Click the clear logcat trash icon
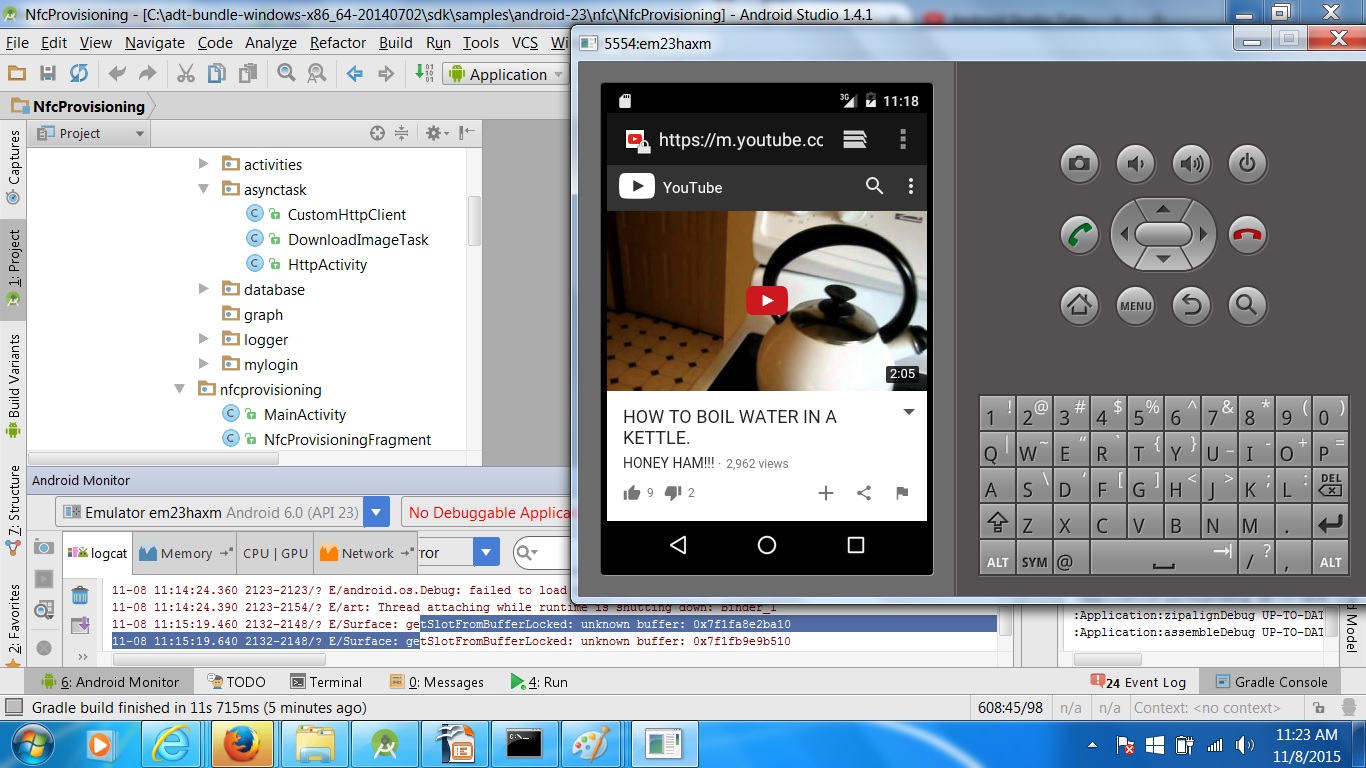 tap(80, 596)
